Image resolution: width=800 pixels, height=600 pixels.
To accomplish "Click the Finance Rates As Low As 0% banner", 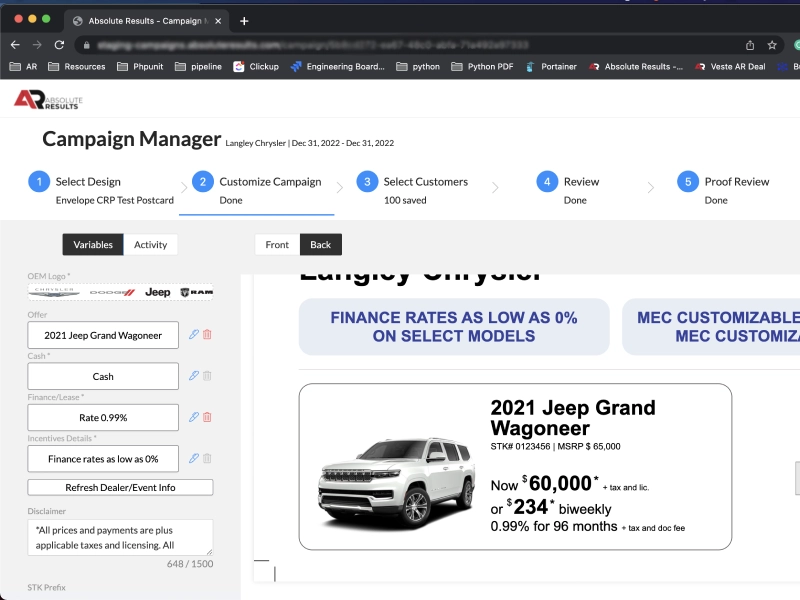I will click(x=454, y=327).
